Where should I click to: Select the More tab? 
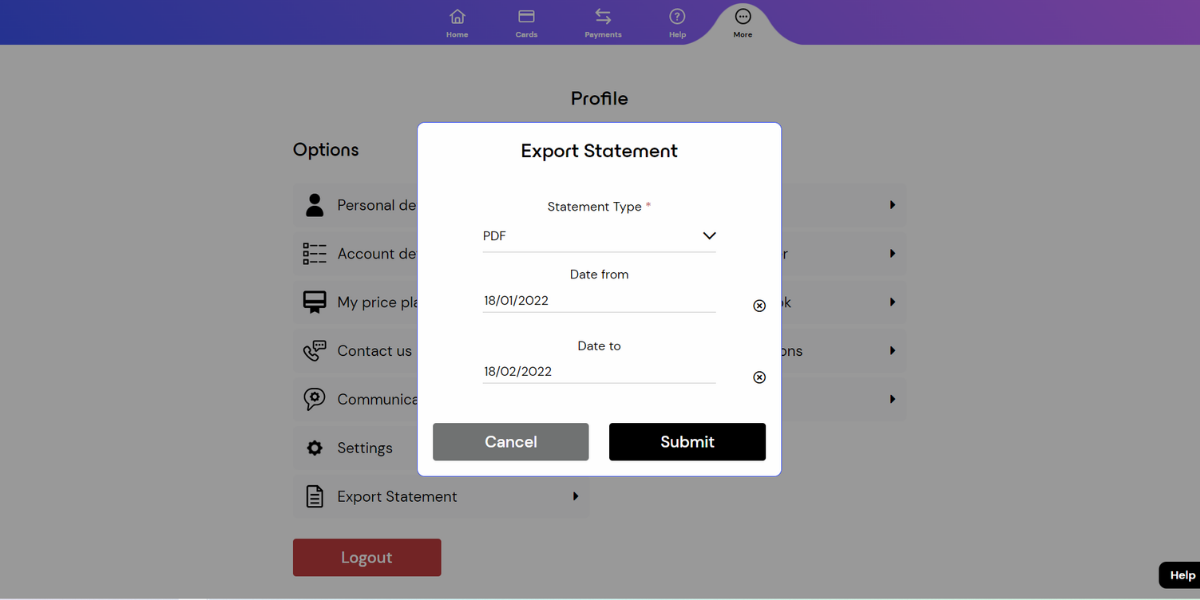743,23
